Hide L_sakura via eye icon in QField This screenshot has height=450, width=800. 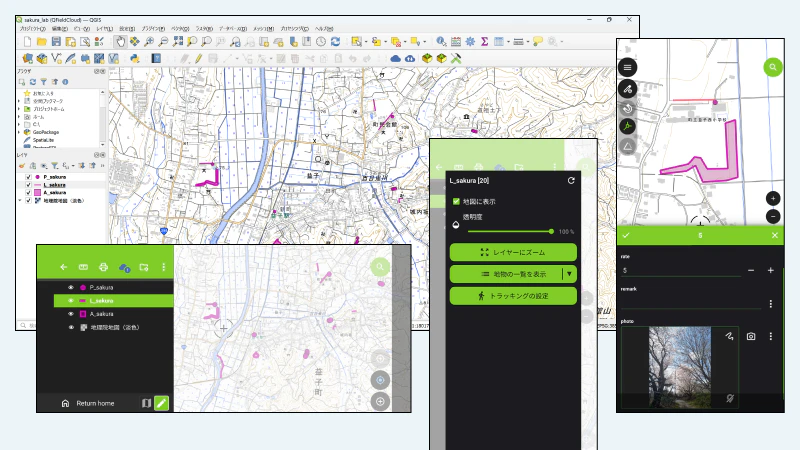(x=71, y=301)
